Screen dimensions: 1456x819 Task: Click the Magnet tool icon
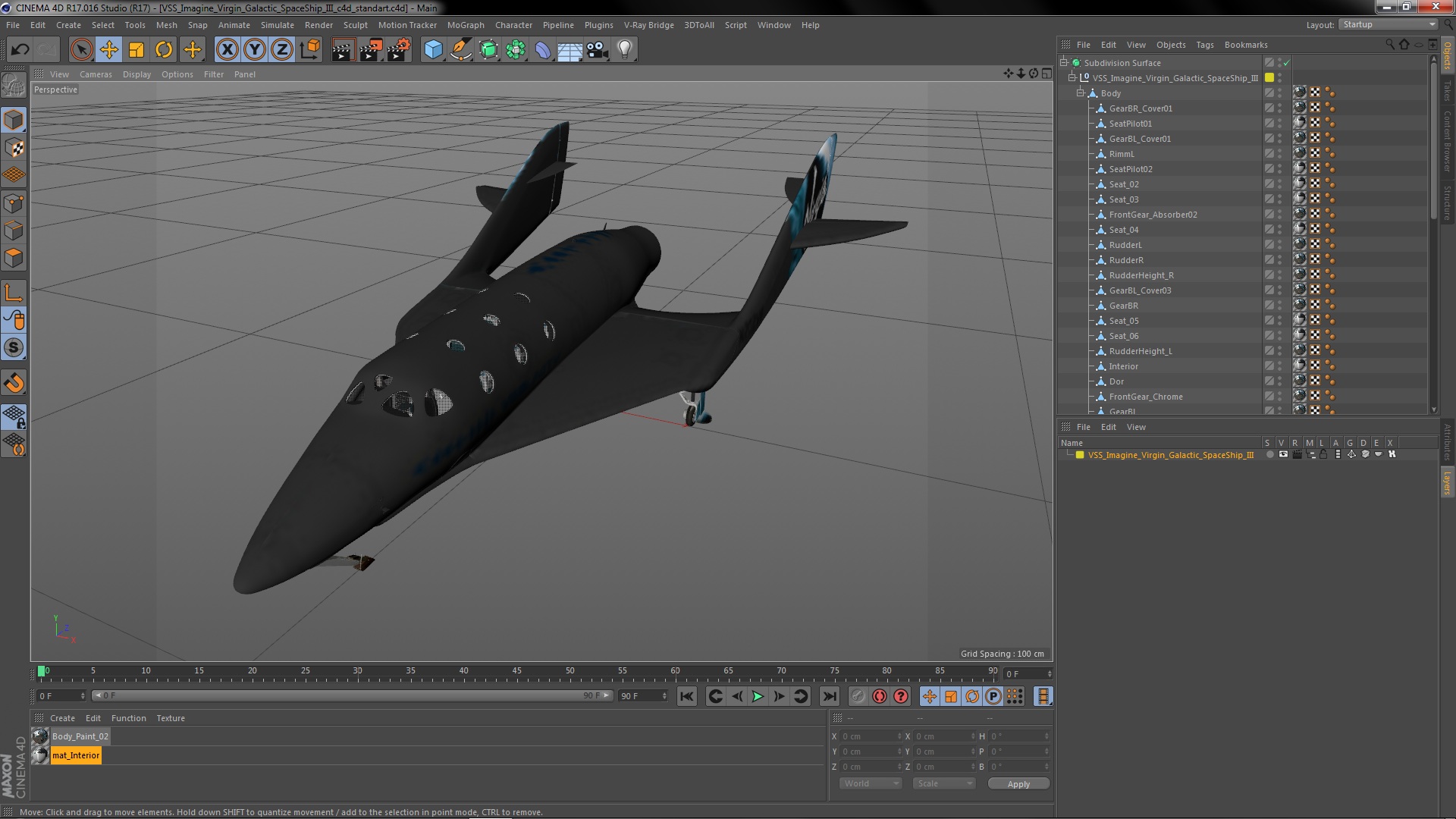point(14,383)
